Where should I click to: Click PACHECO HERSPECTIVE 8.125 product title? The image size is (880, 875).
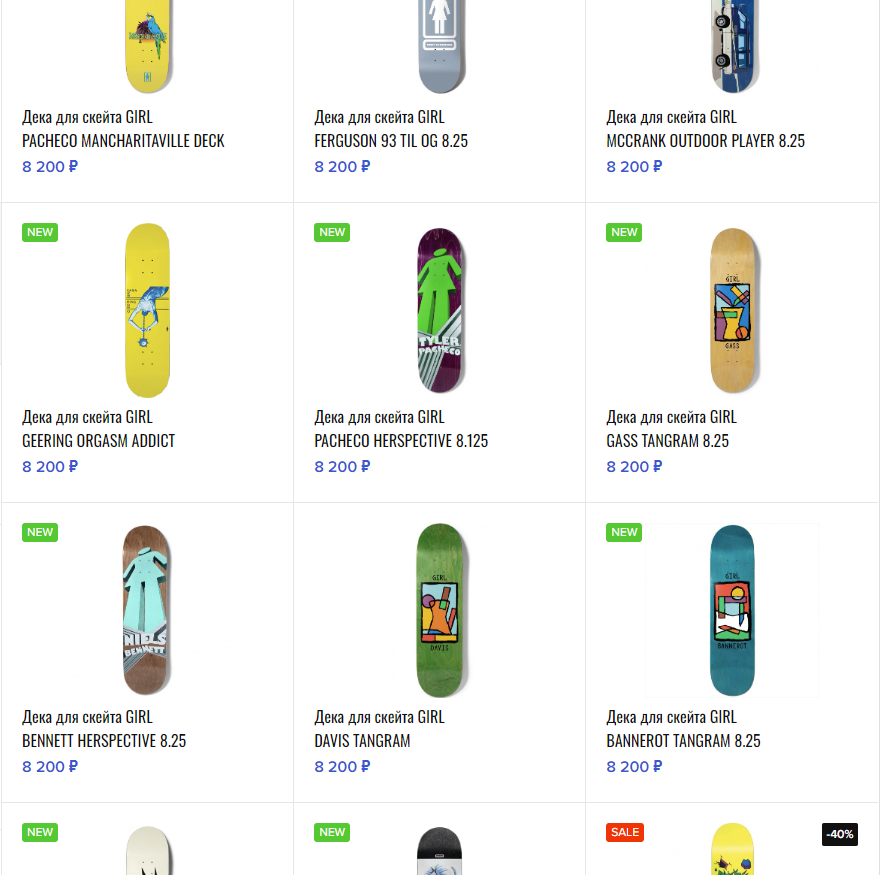(x=401, y=441)
